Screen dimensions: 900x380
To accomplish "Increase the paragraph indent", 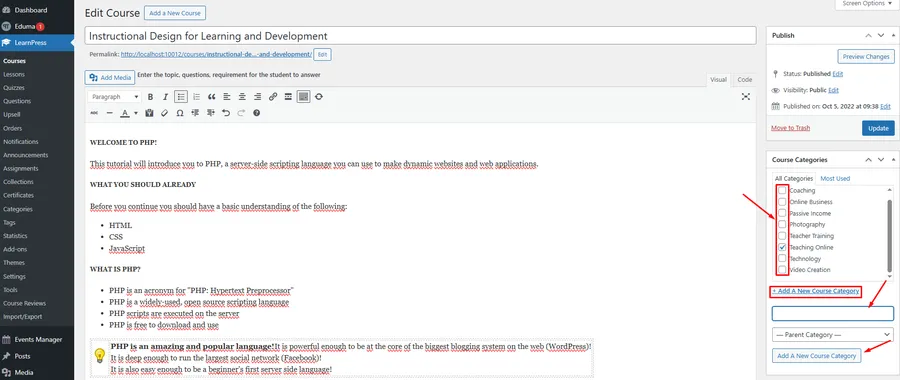I will [x=211, y=113].
